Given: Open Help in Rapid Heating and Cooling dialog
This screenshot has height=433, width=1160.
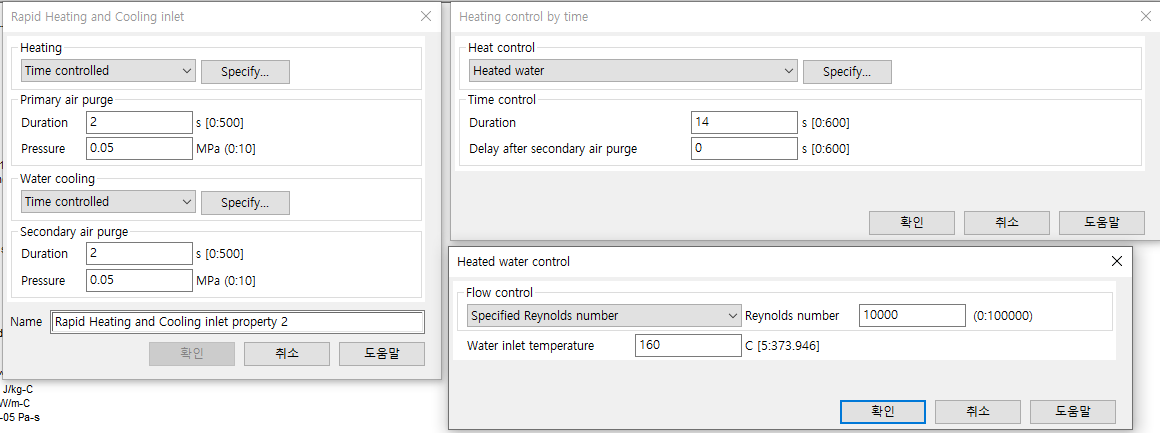Looking at the screenshot, I should (x=381, y=354).
